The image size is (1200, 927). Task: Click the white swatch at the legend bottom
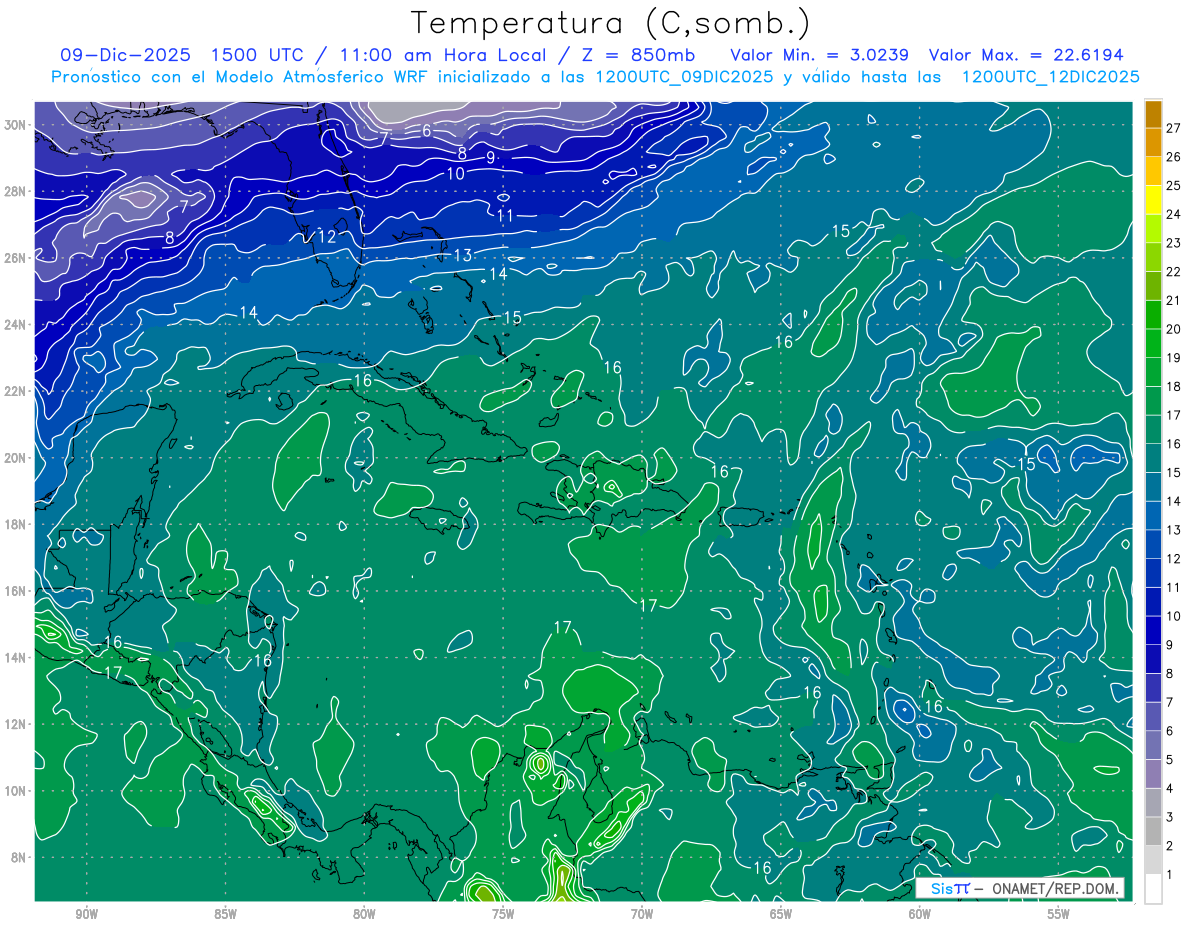(1153, 889)
